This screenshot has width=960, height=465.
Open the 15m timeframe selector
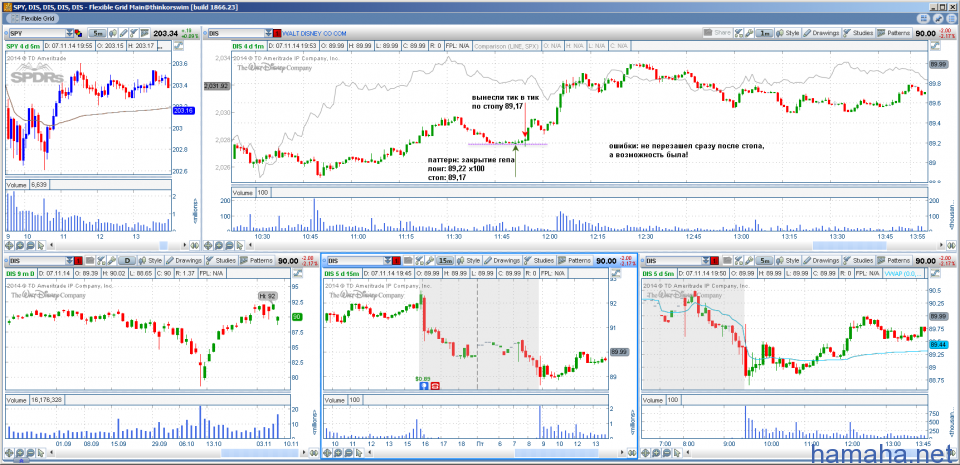click(x=445, y=260)
